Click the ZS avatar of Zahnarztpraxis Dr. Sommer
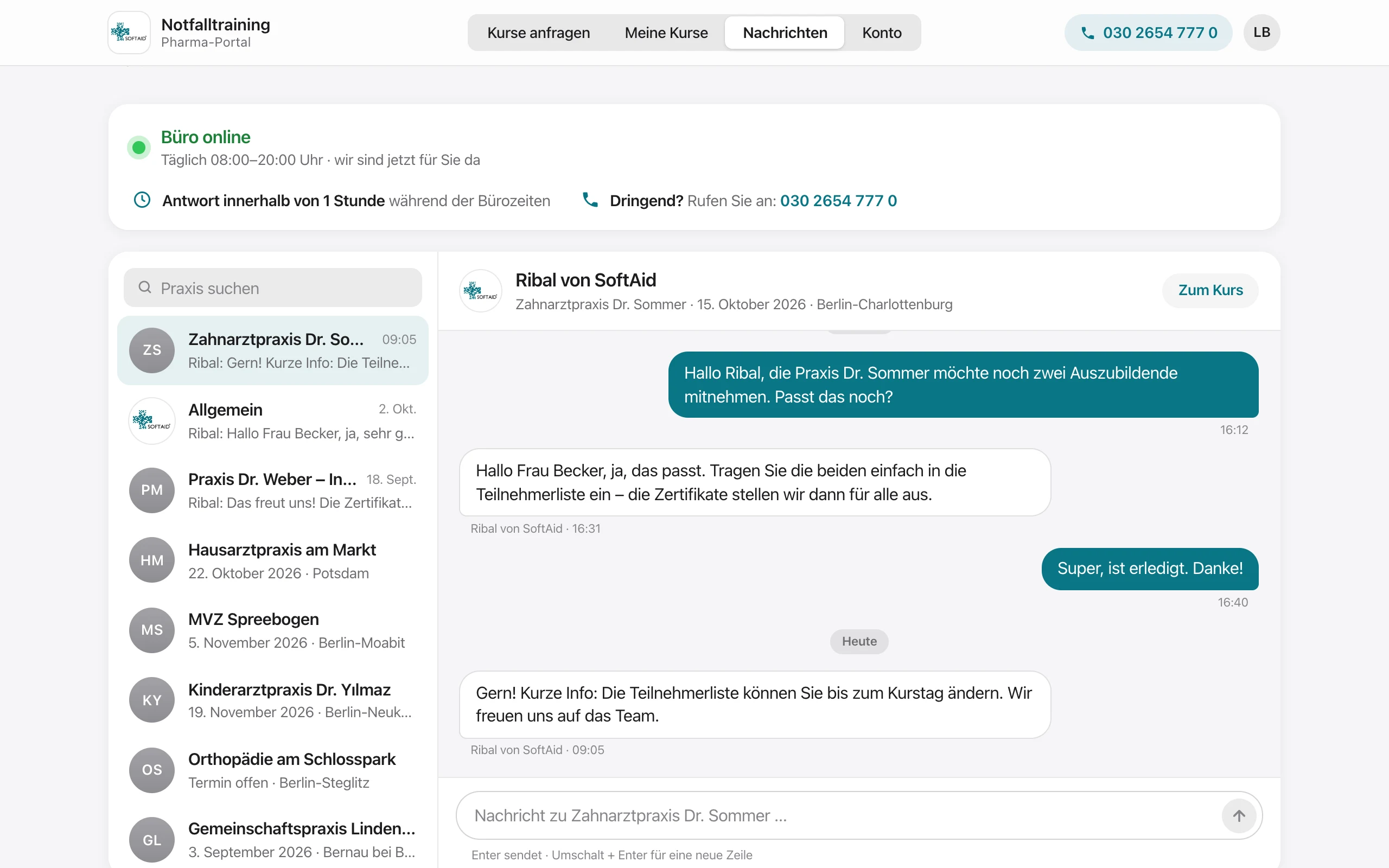 point(152,350)
